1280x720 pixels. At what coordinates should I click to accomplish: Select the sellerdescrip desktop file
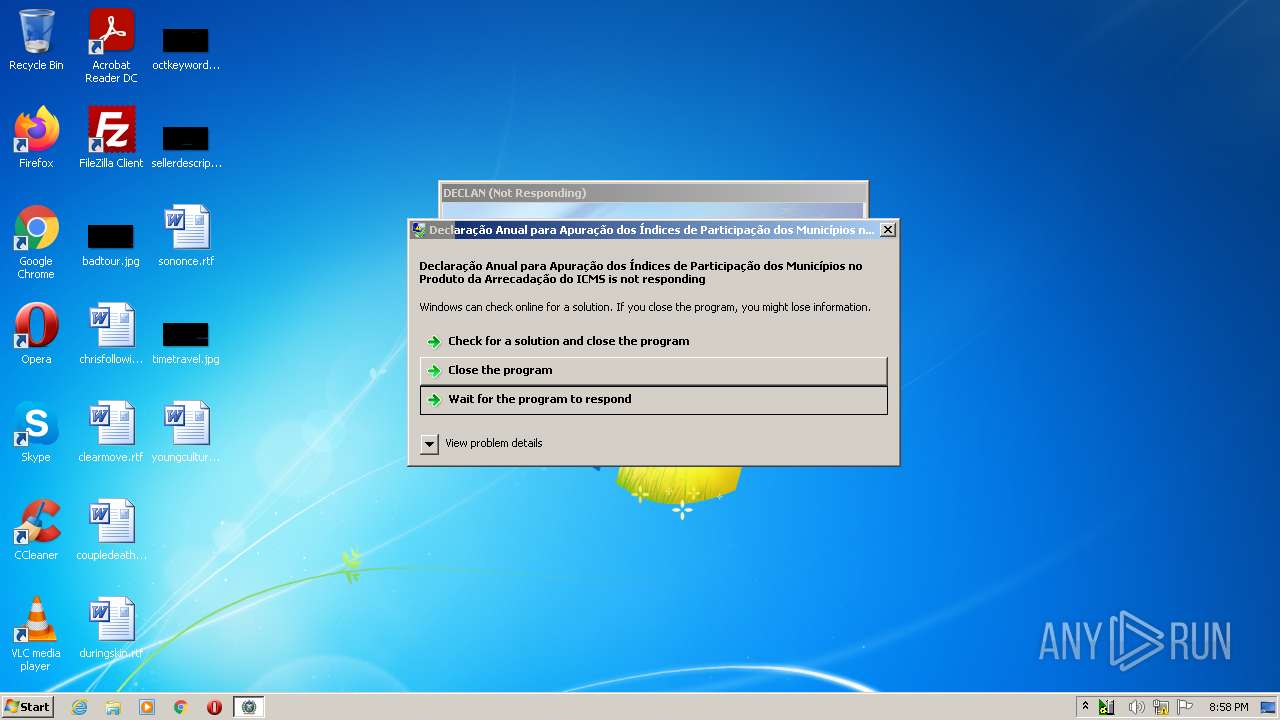(x=186, y=145)
